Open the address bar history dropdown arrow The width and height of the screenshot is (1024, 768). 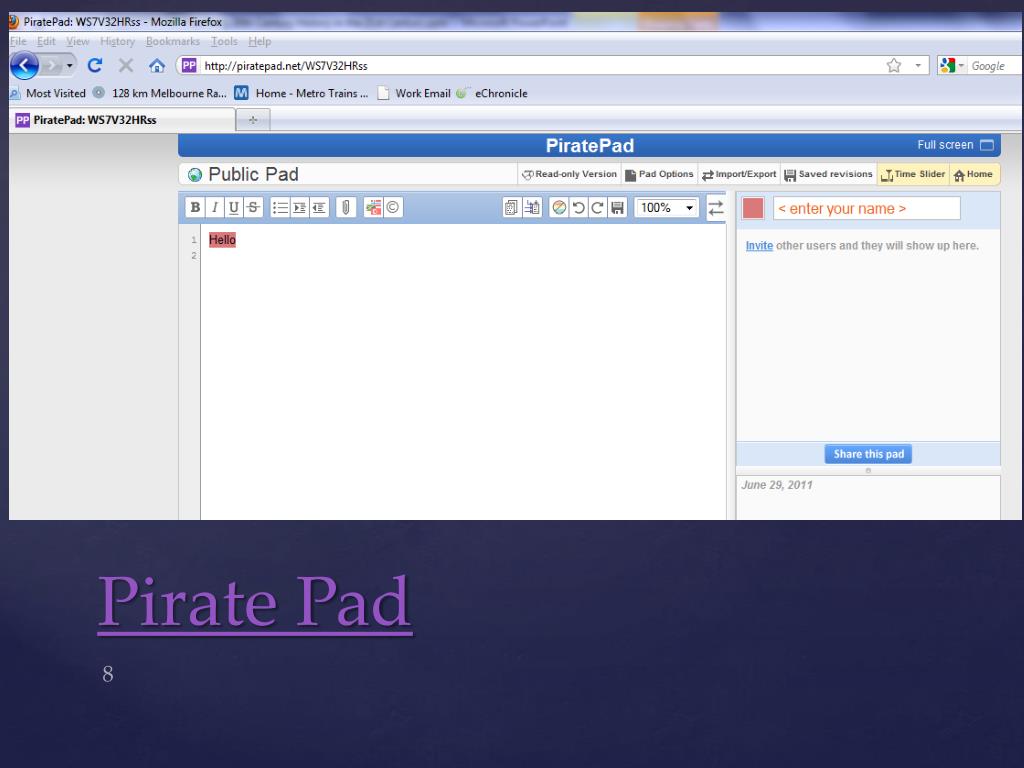918,65
